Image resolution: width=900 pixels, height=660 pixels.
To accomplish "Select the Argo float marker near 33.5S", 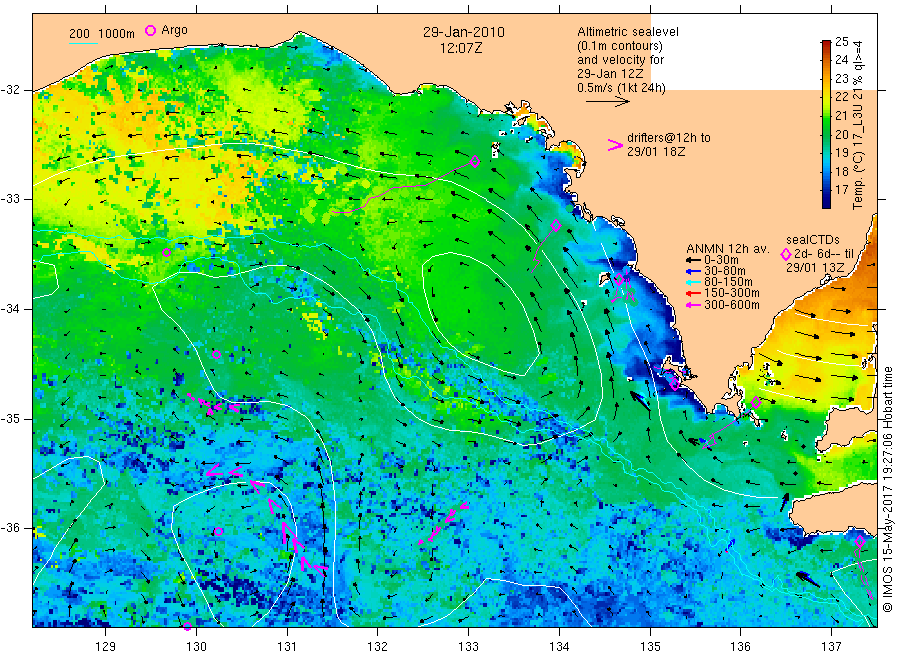I will [166, 253].
